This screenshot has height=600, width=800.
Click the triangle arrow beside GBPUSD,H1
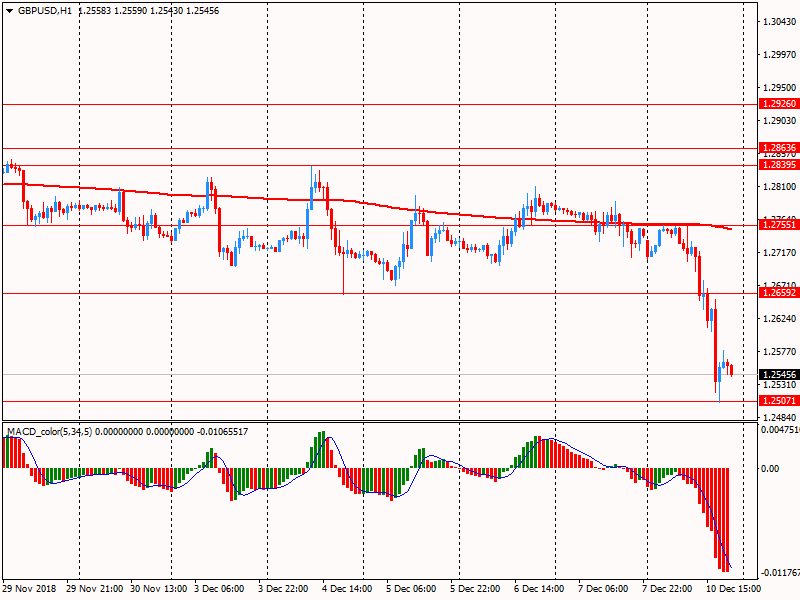[9, 10]
